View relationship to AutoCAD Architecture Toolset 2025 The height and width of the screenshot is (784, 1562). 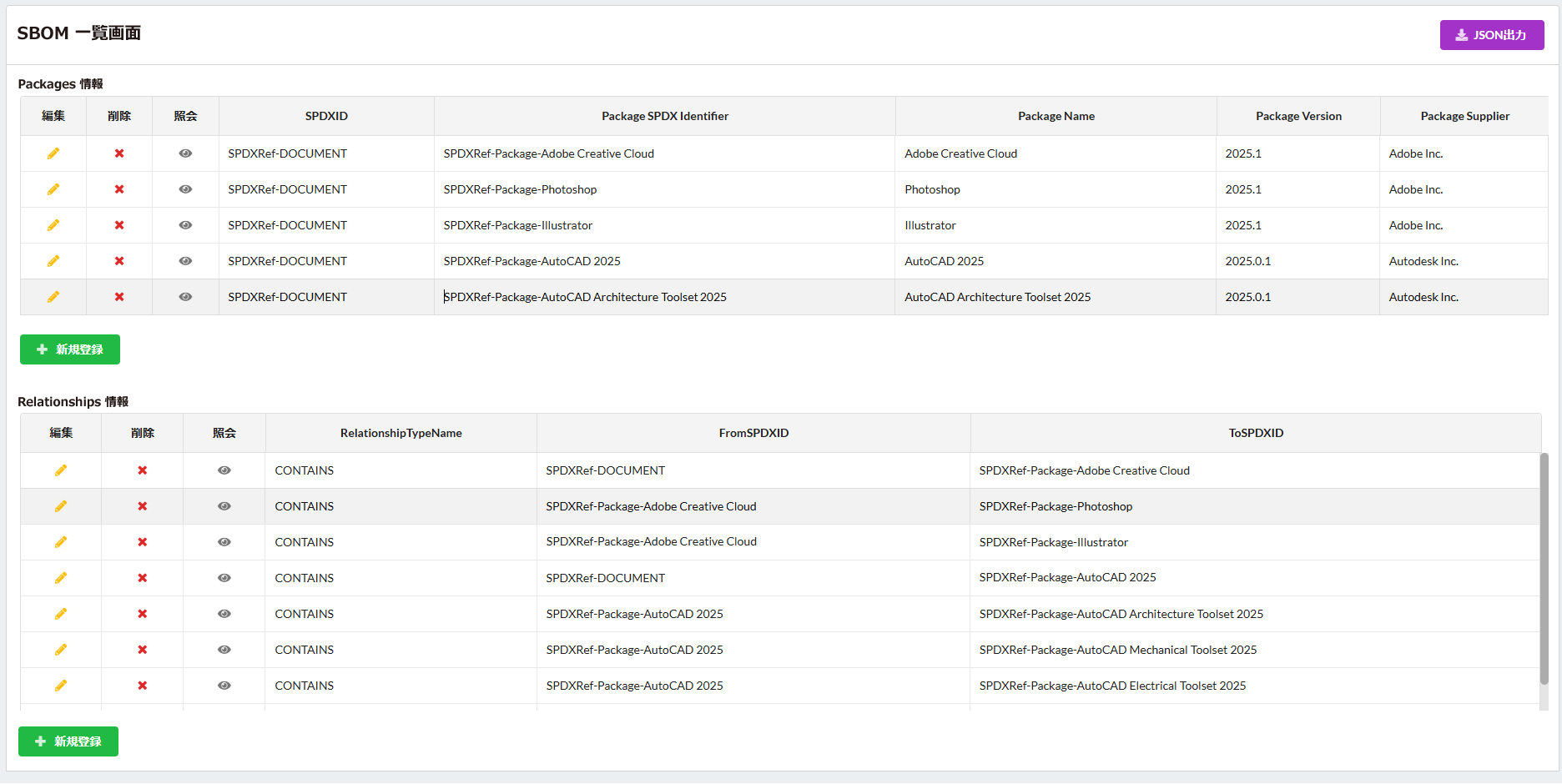coord(224,614)
